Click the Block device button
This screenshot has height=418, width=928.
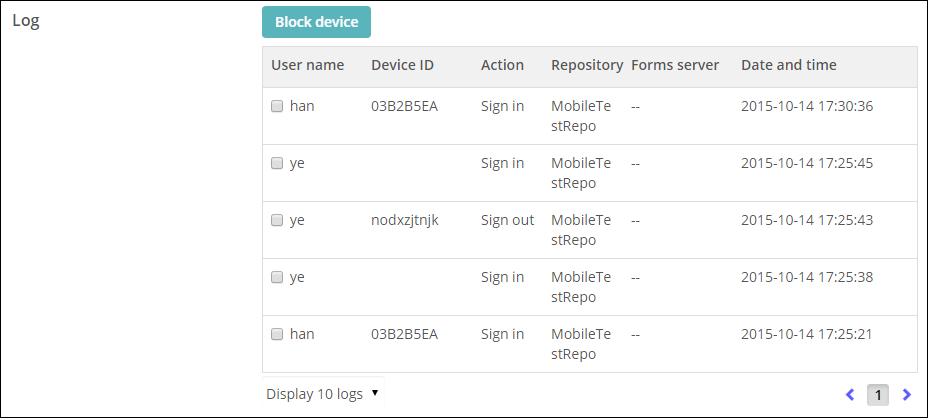(317, 22)
